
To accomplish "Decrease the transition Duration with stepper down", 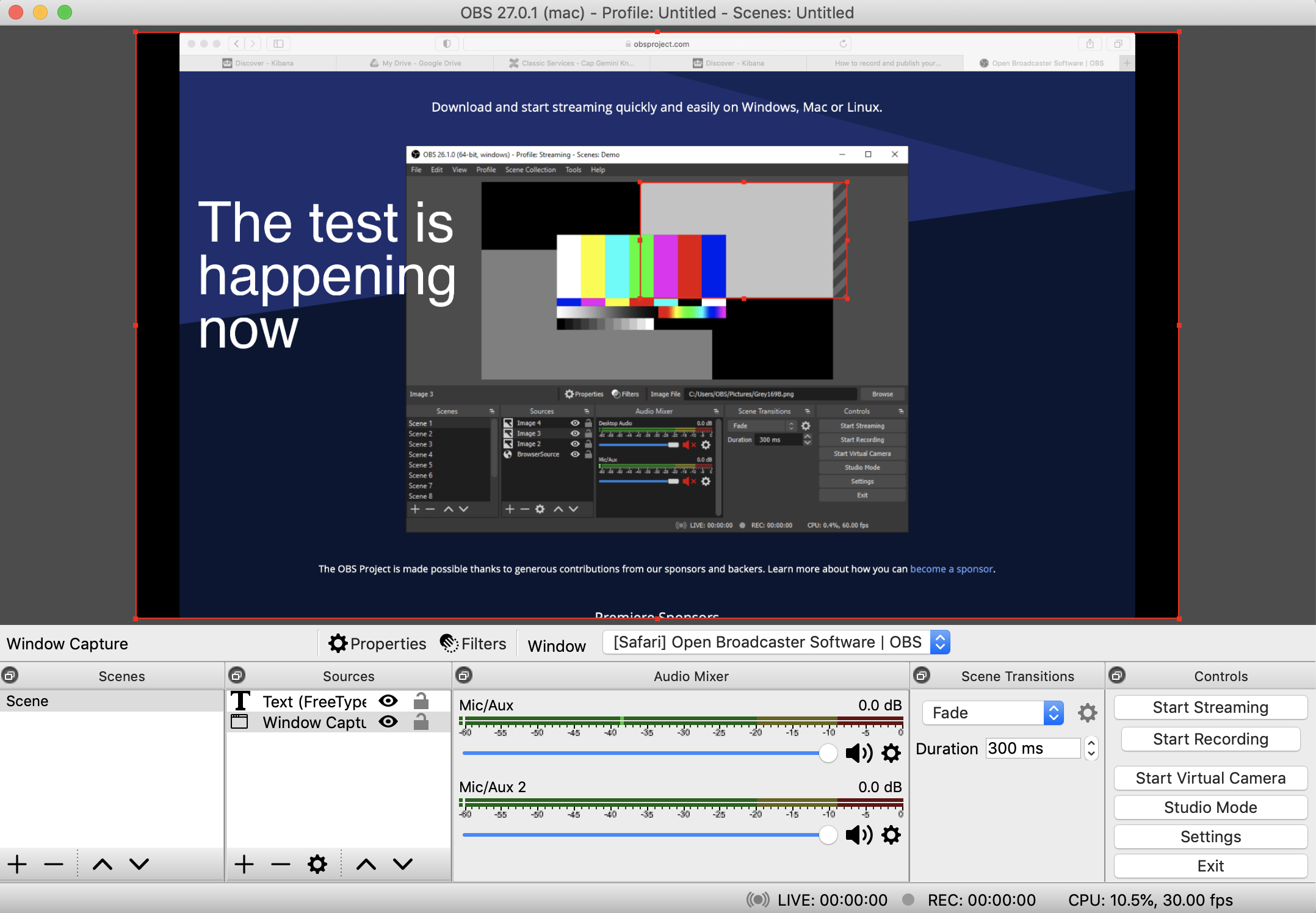I will [1091, 754].
